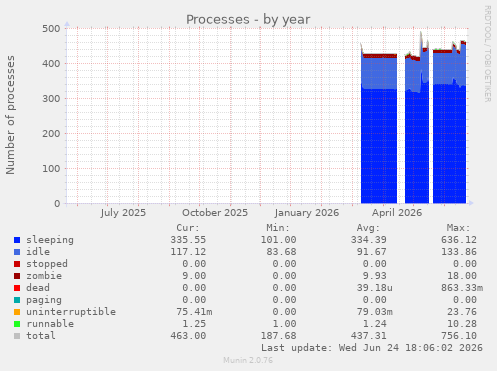Click dead max value 863.33m
The width and height of the screenshot is (497, 371).
(462, 288)
